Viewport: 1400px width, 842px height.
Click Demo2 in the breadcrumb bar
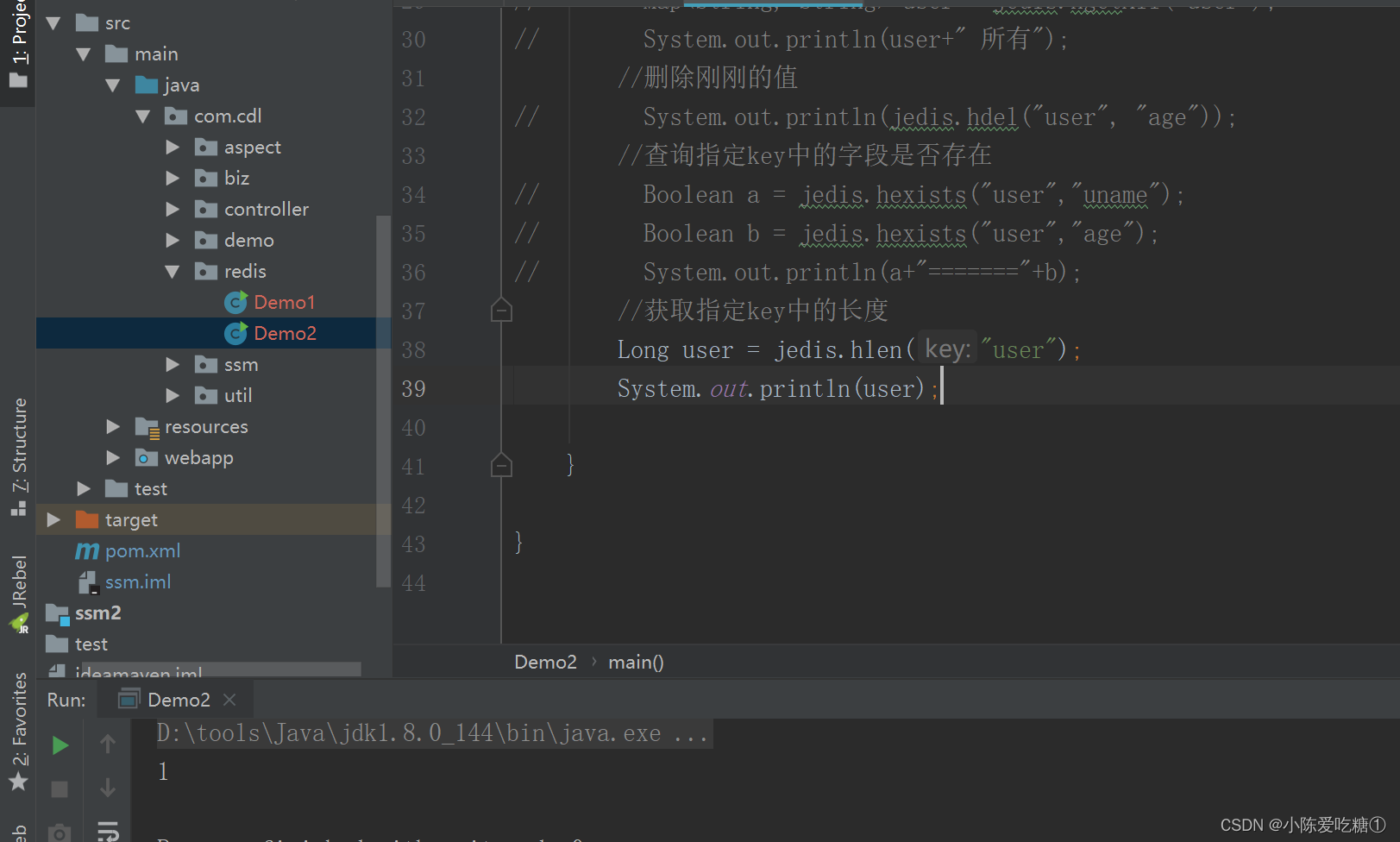tap(545, 662)
